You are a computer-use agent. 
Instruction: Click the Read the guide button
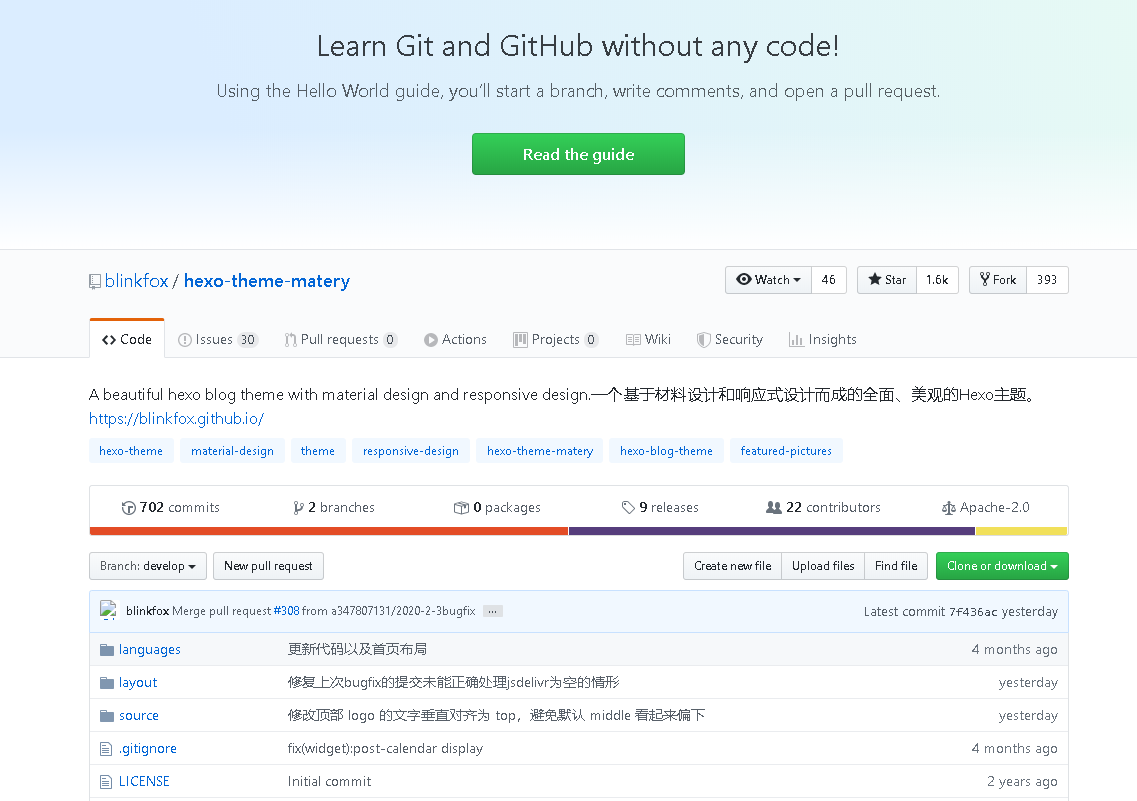[x=578, y=154]
